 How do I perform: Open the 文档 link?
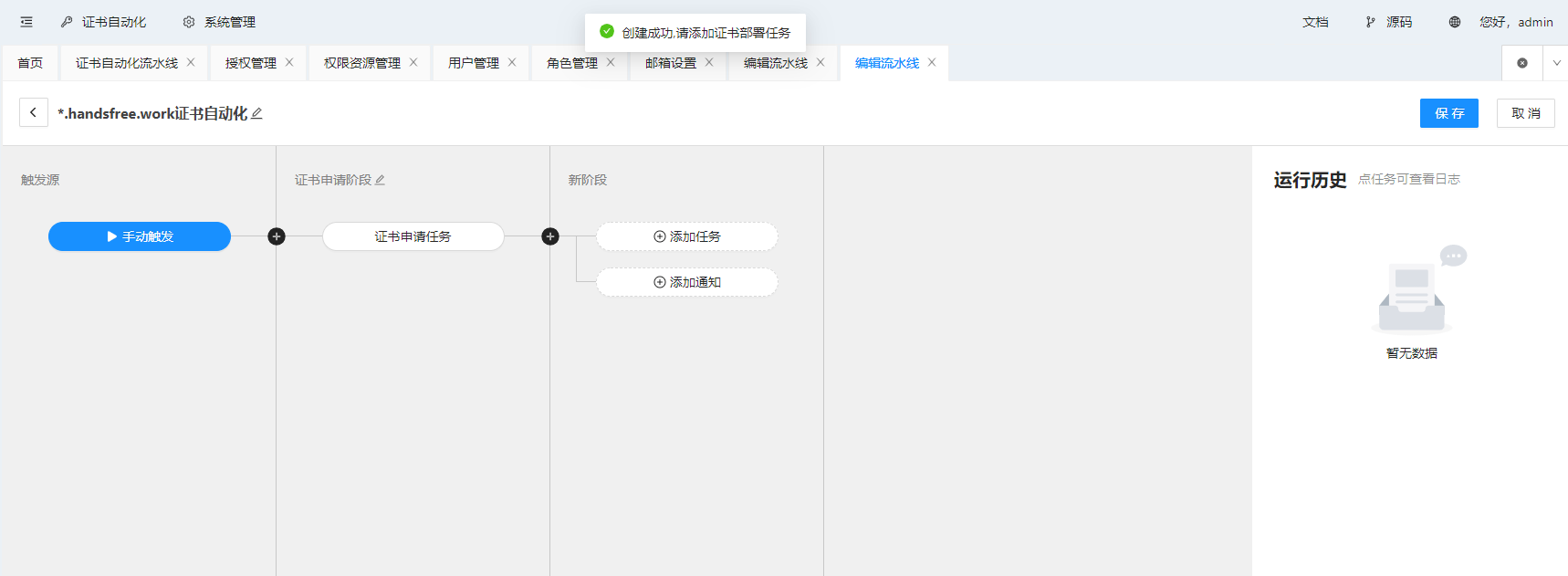[1315, 22]
